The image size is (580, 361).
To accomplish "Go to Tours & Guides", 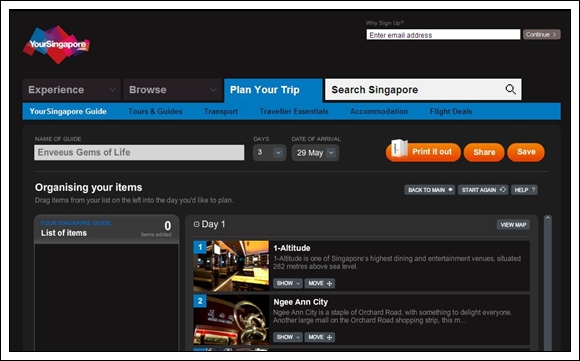I will click(155, 111).
